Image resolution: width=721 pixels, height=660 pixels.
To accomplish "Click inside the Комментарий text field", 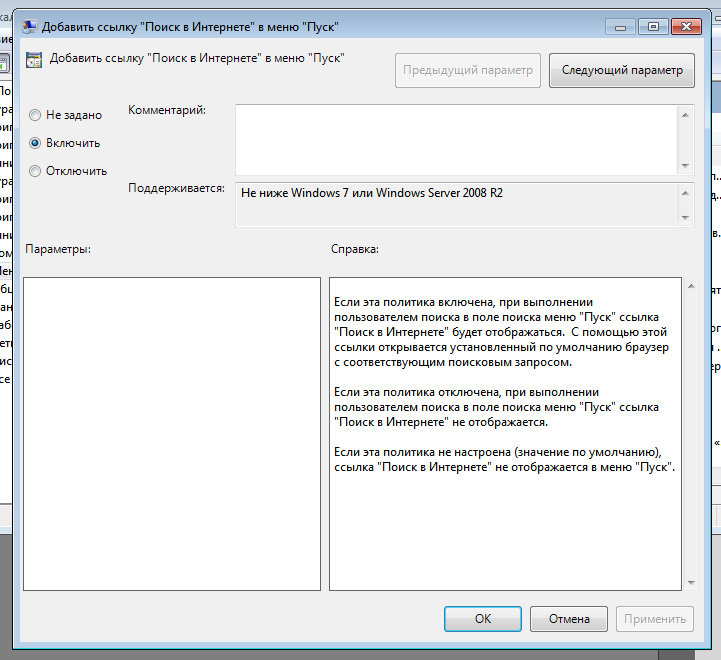I will (x=455, y=140).
